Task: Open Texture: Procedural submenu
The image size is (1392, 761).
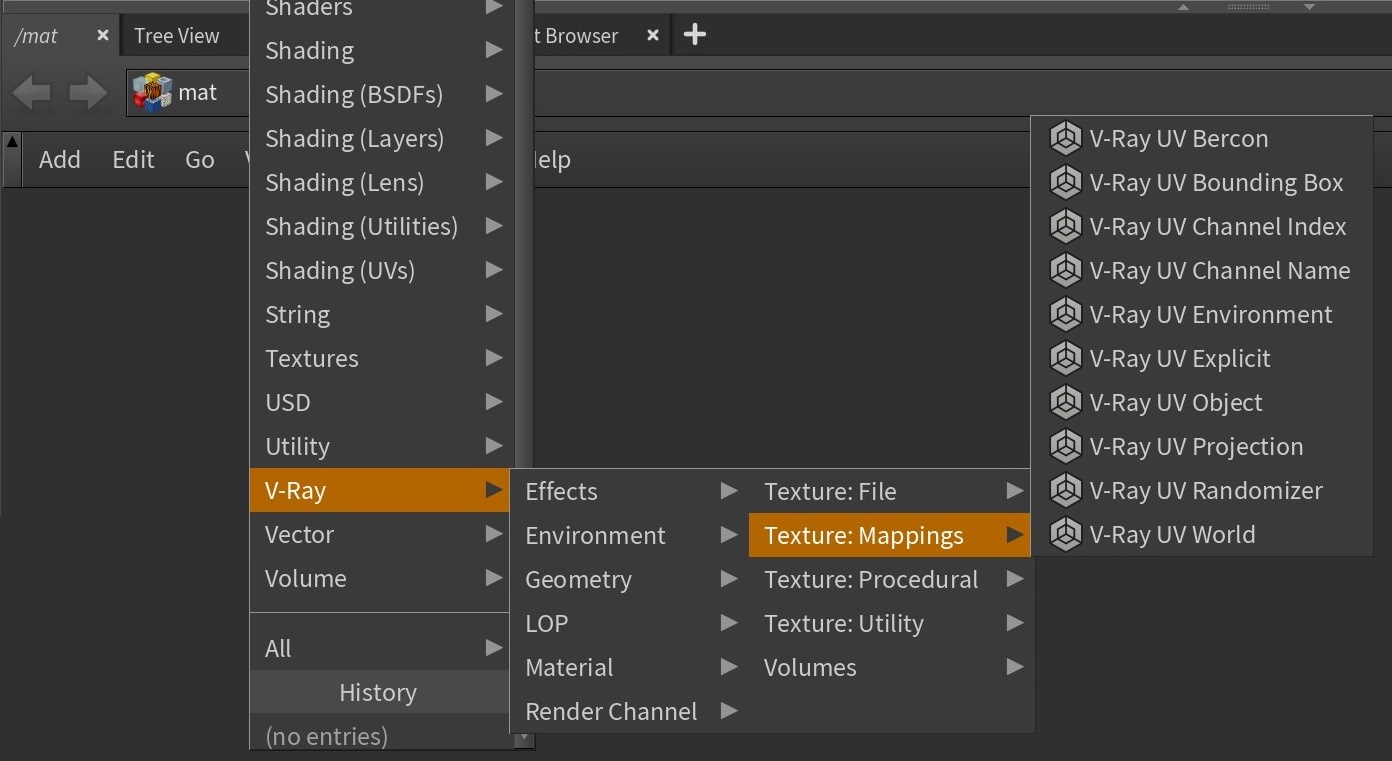Action: tap(890, 579)
